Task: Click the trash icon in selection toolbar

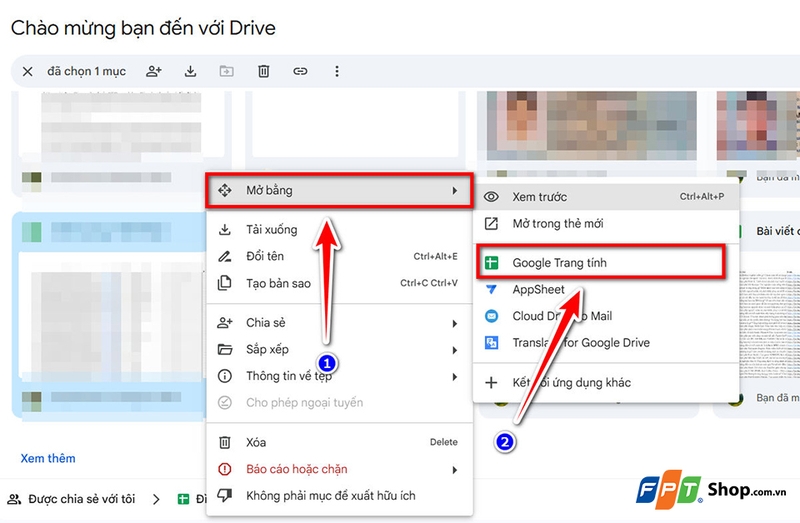Action: click(x=263, y=71)
